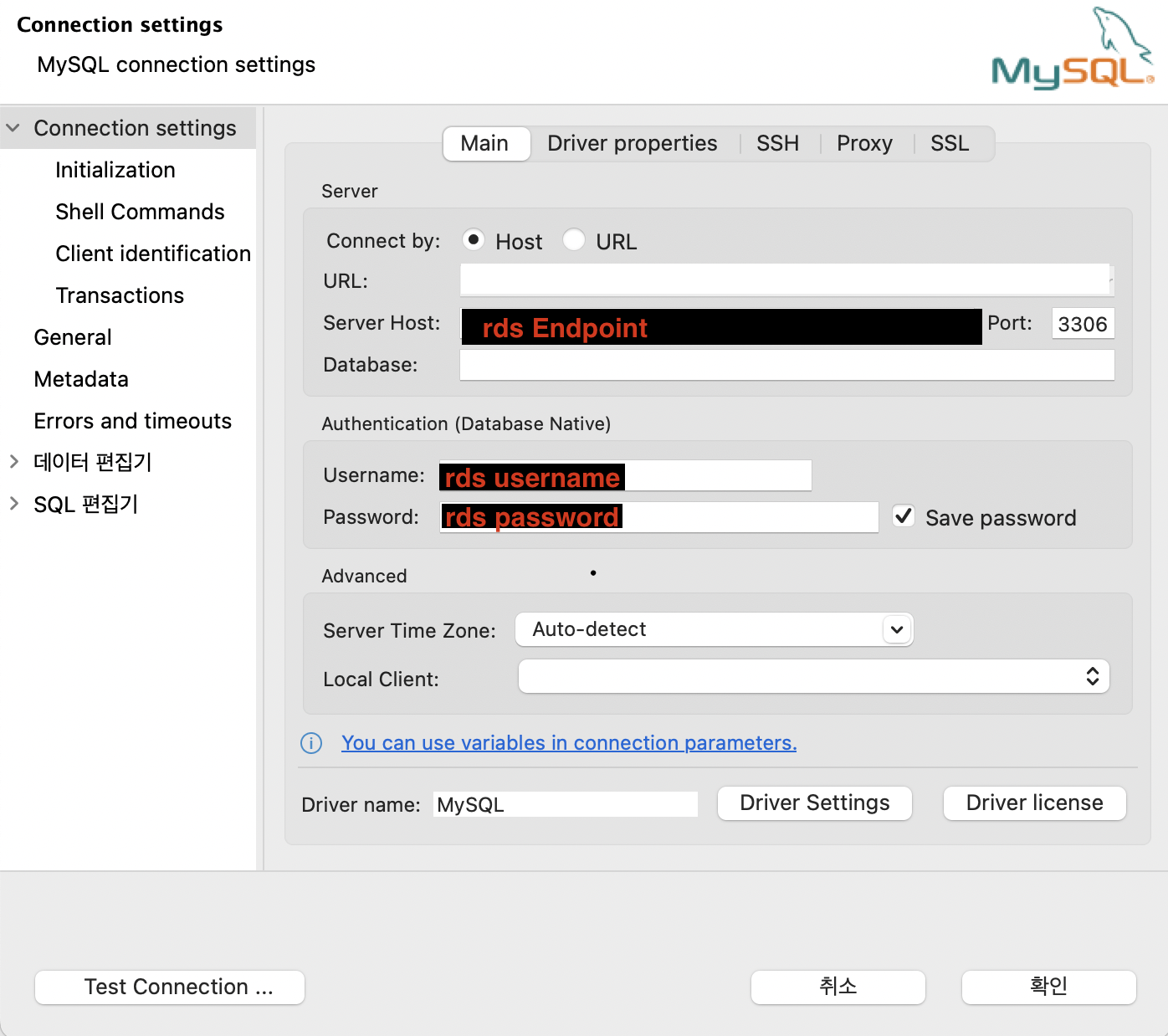Select Initialization in the sidebar
This screenshot has height=1036, width=1168.
115,170
